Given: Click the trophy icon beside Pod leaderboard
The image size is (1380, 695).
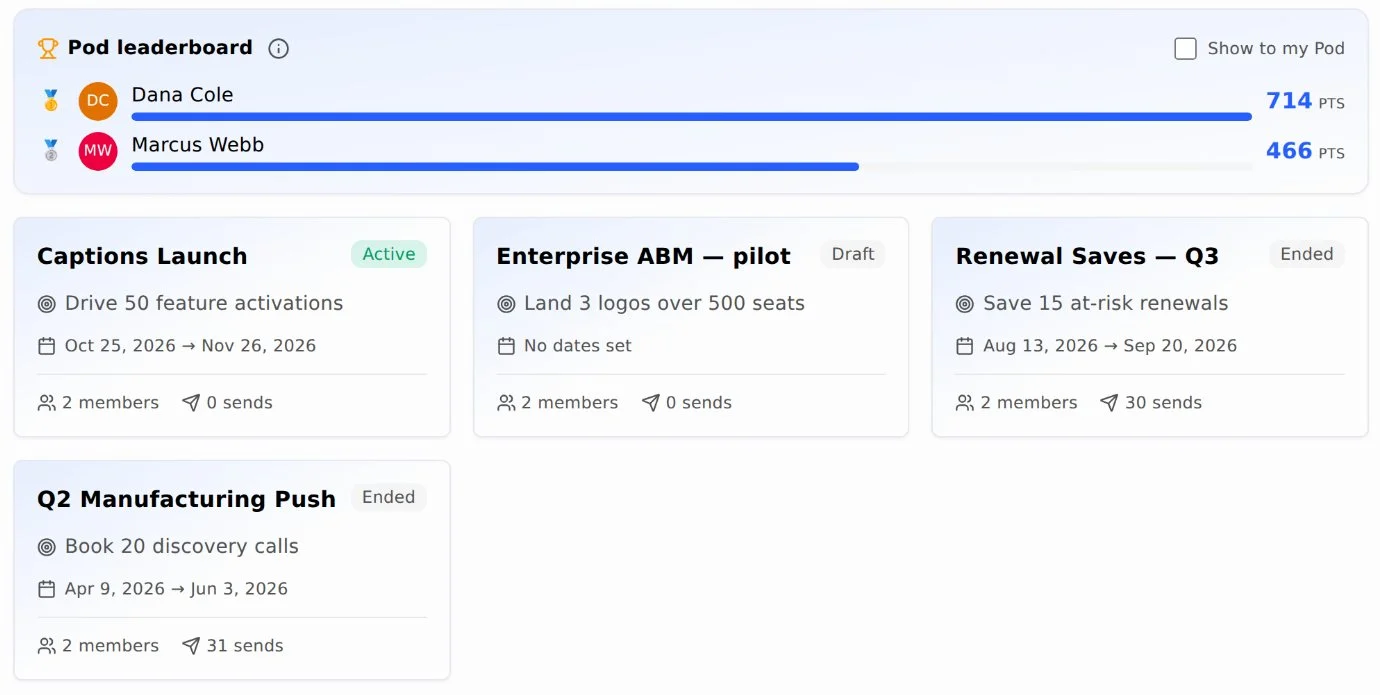Looking at the screenshot, I should tap(48, 48).
